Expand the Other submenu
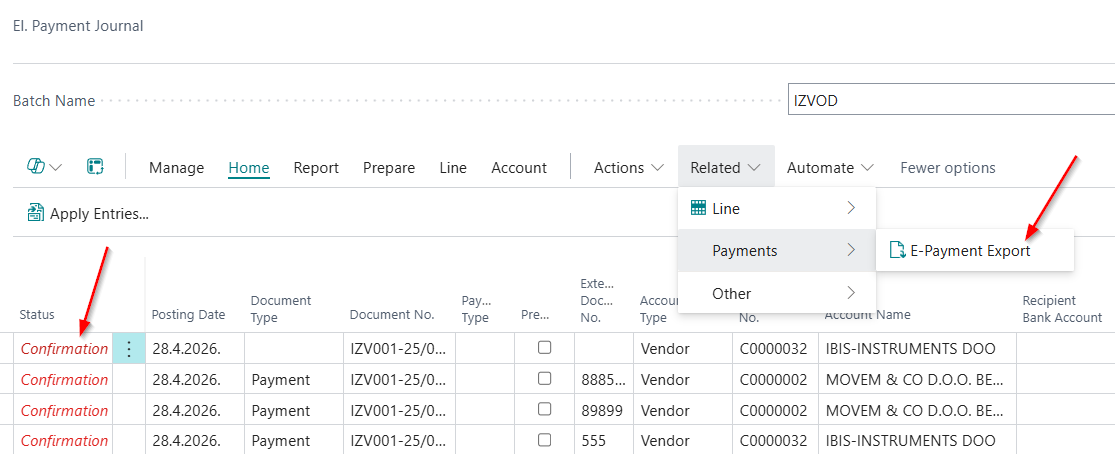 [x=777, y=293]
